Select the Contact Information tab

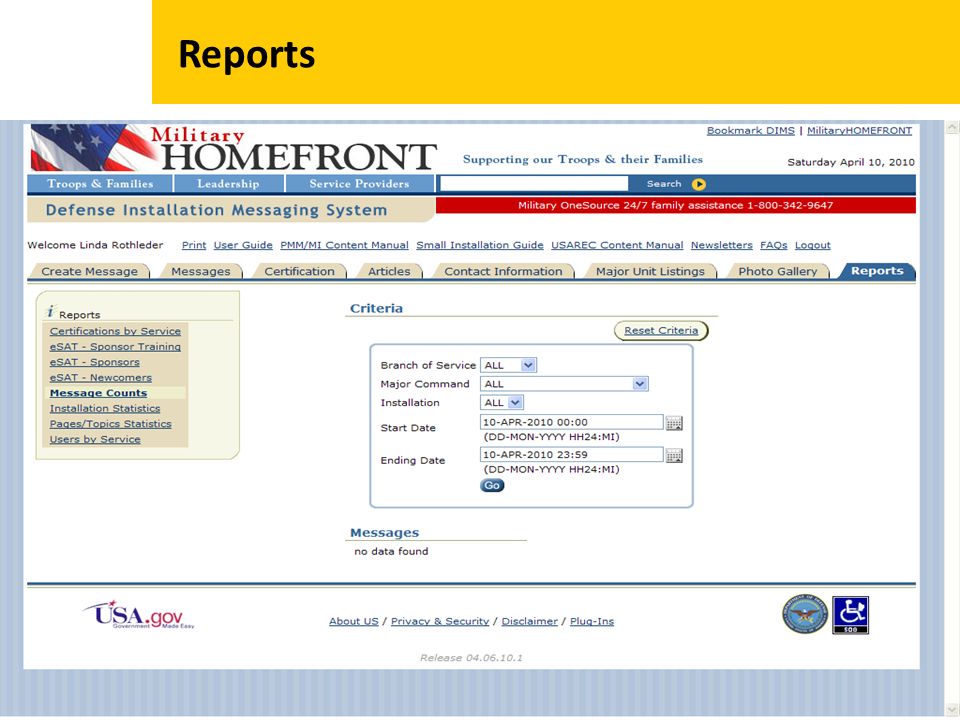[503, 271]
